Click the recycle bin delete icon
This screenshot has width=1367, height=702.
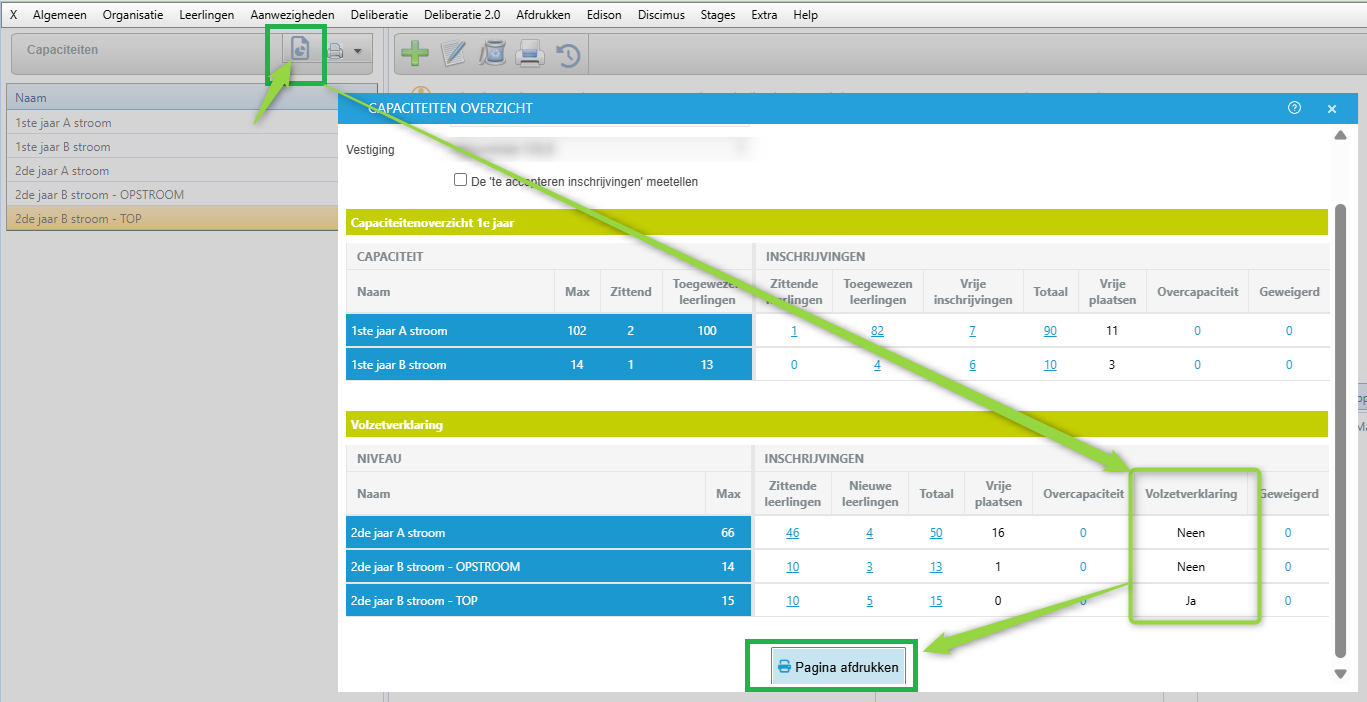tap(492, 54)
